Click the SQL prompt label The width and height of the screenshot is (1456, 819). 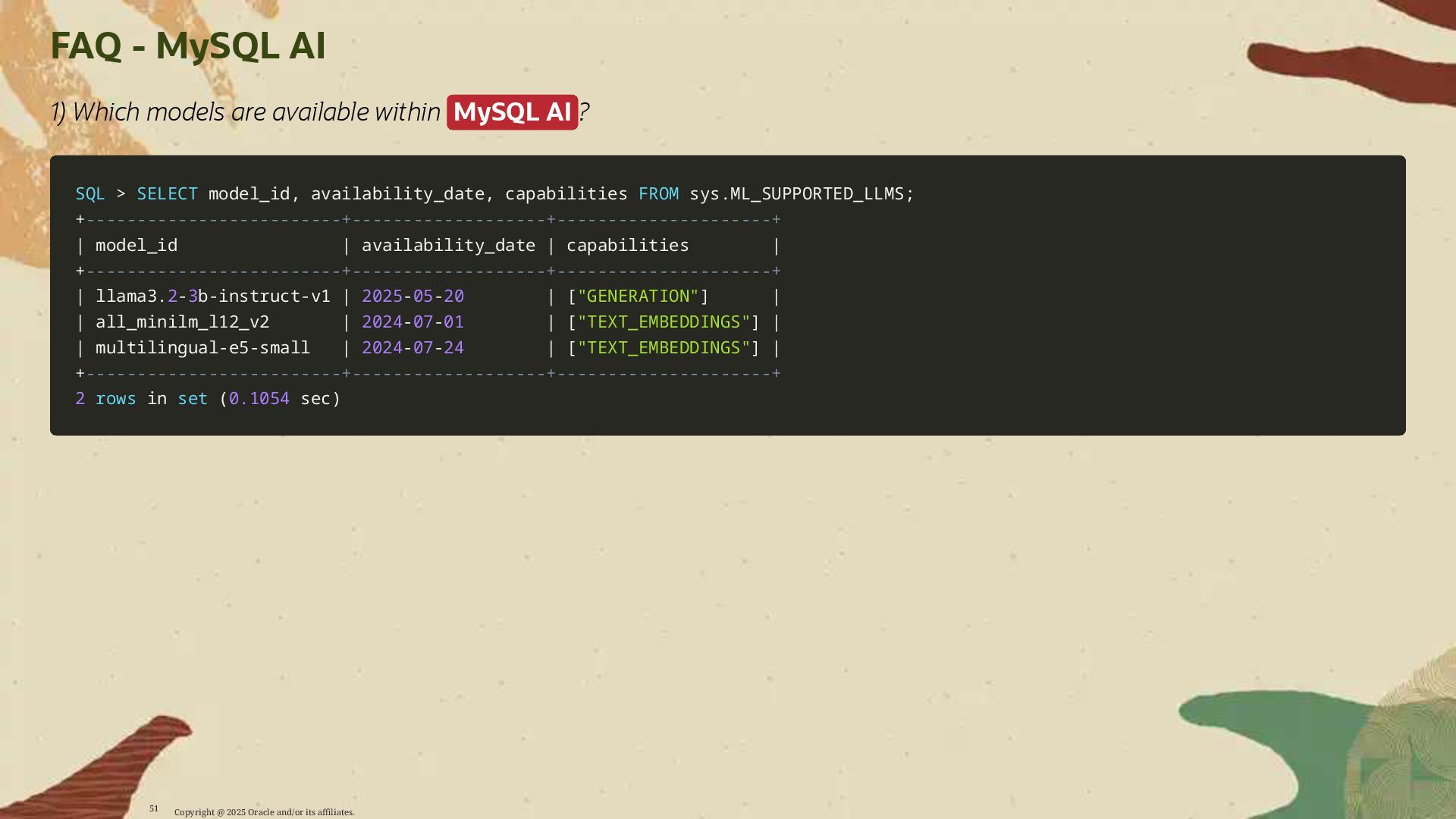[x=90, y=194]
